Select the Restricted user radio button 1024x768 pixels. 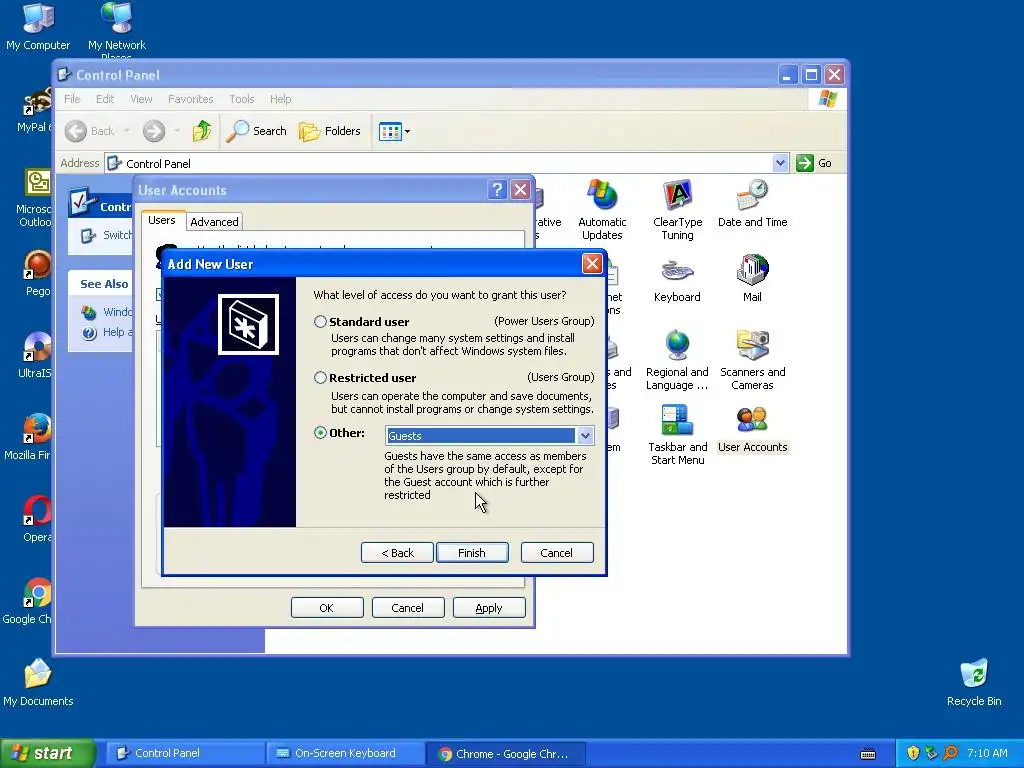320,377
